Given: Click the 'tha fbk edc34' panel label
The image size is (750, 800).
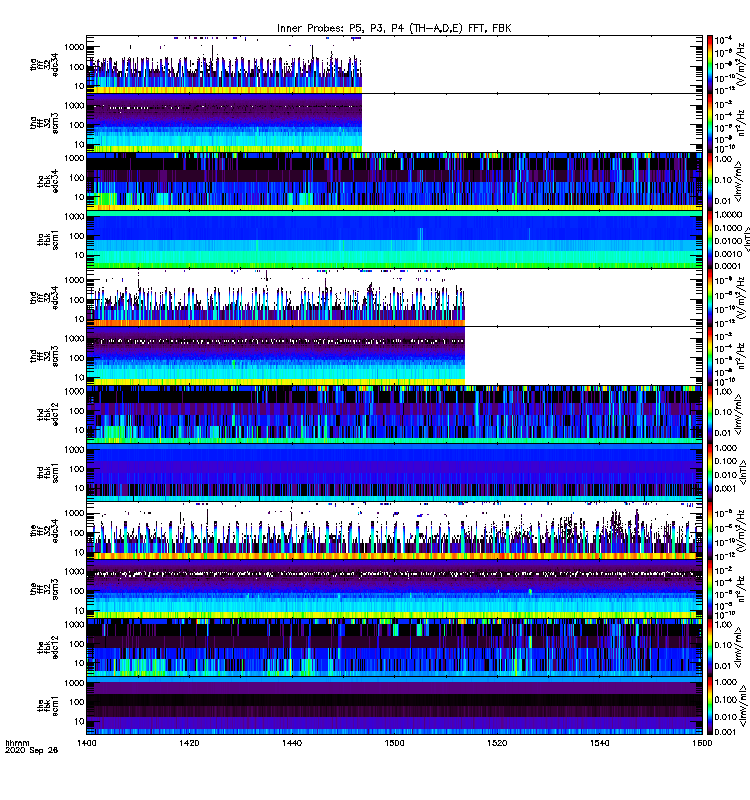Looking at the screenshot, I should (x=48, y=182).
